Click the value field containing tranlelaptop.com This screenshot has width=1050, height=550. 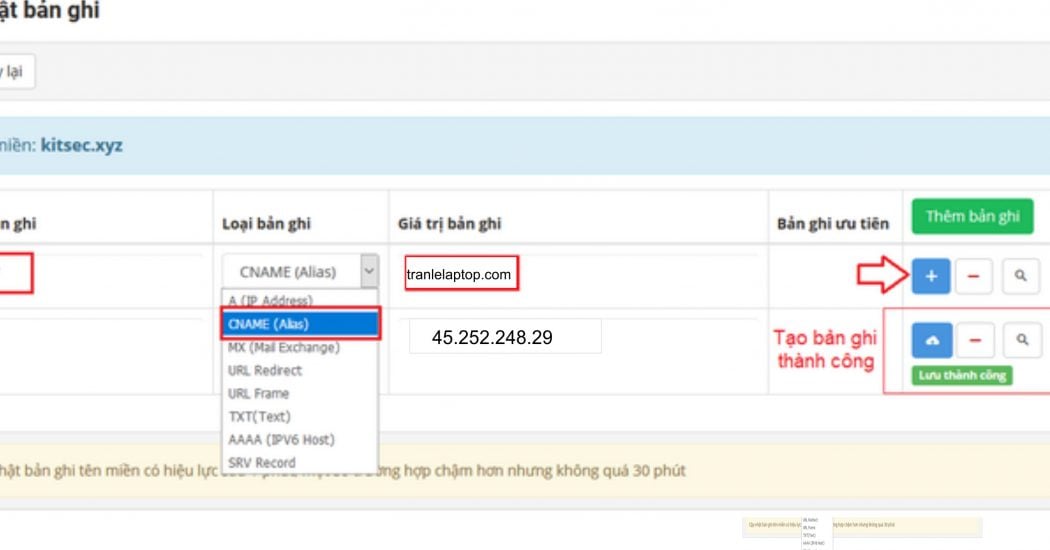(x=461, y=273)
